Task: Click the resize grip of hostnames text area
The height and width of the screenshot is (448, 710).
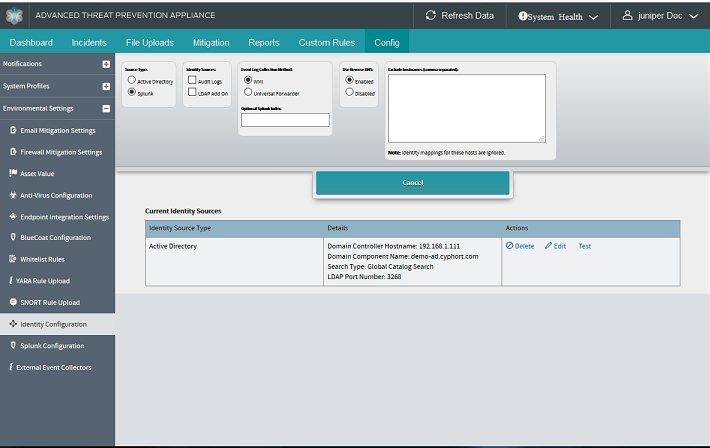Action: 542,139
